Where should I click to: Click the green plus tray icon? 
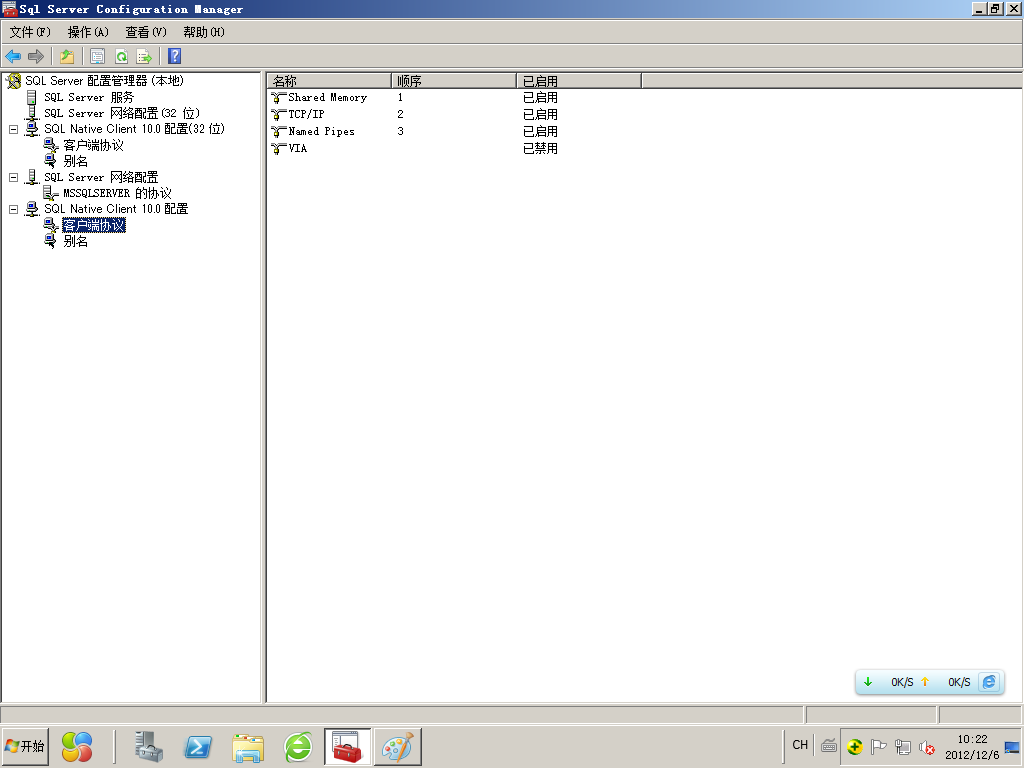854,746
